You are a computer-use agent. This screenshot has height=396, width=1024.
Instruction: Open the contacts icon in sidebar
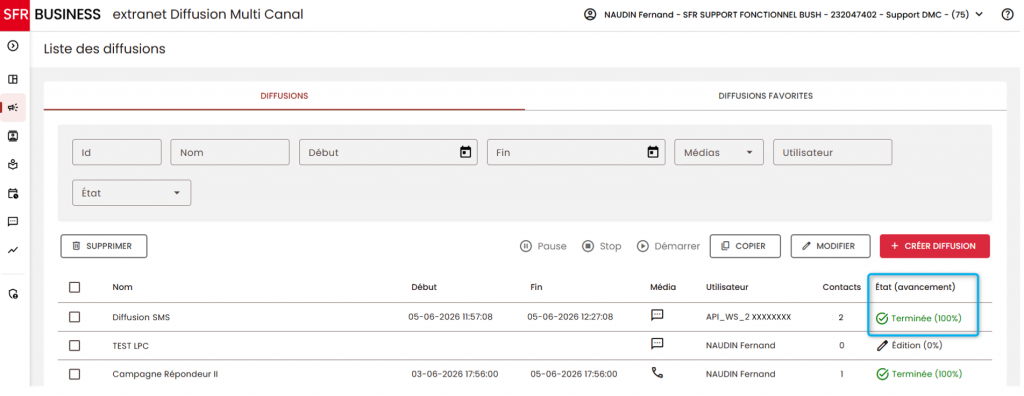12,136
